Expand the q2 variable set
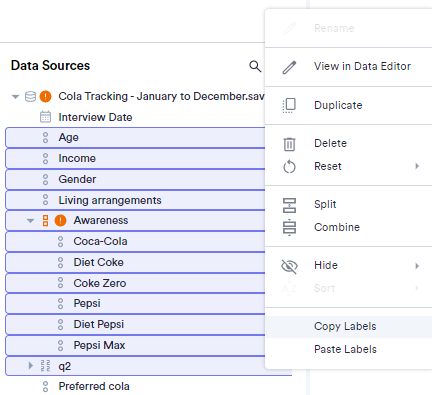 31,366
